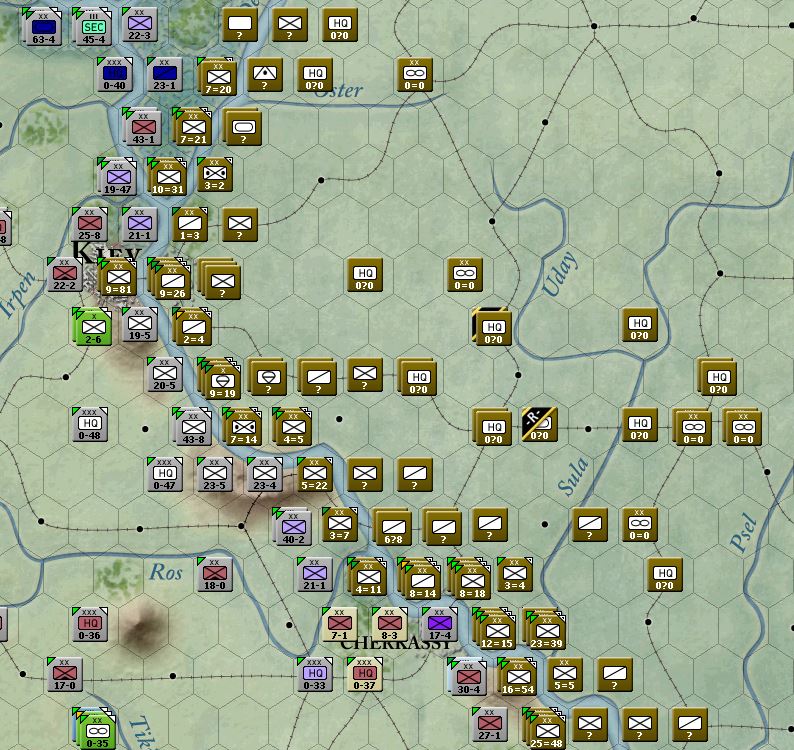Select the Soviet 4=5 infantry stack
The width and height of the screenshot is (794, 750).
[294, 427]
